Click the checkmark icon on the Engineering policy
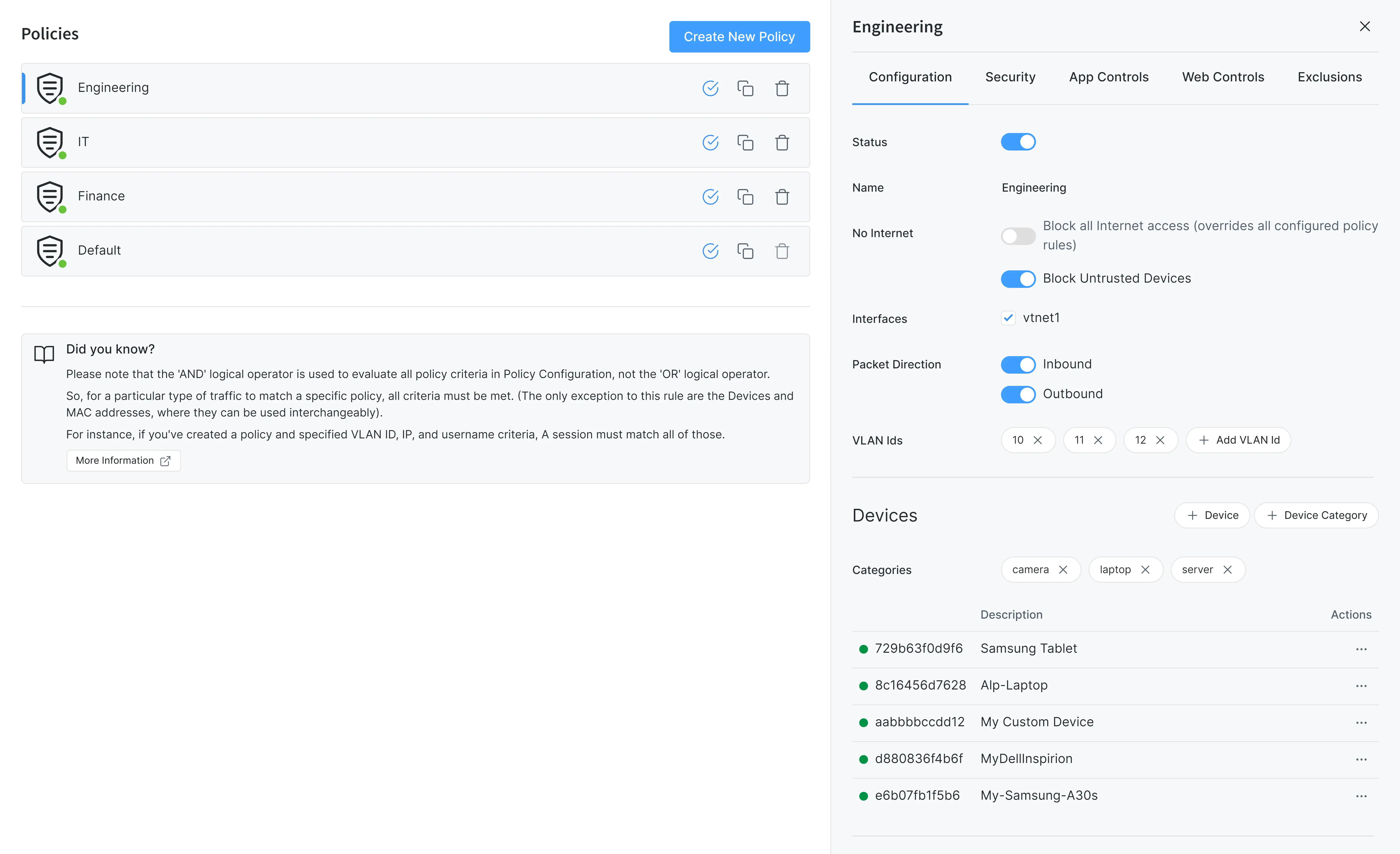This screenshot has height=854, width=1400. (710, 88)
